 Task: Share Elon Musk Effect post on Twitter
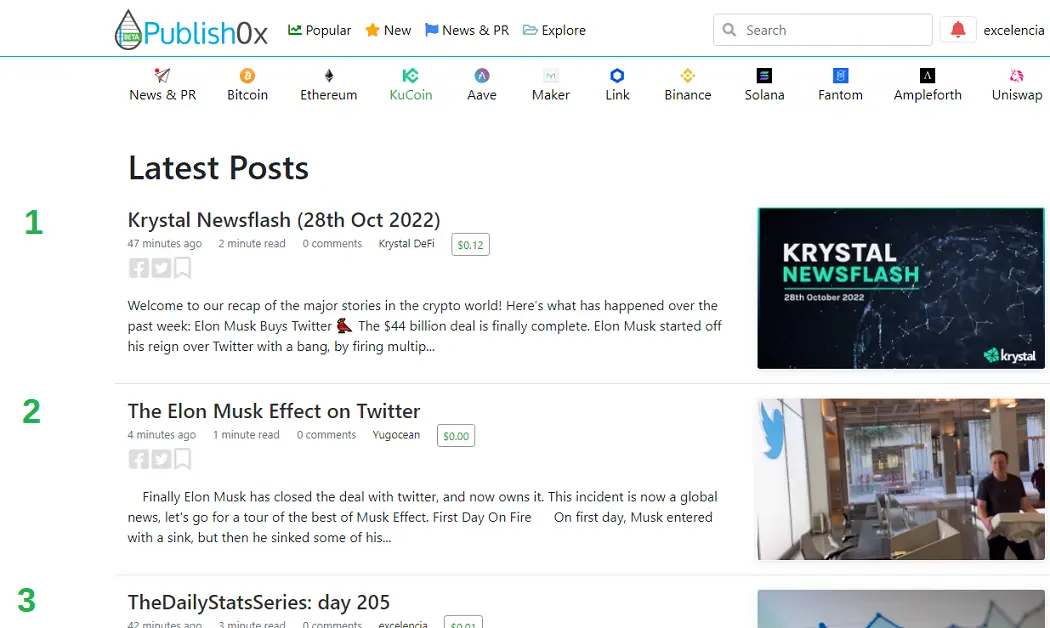click(161, 459)
